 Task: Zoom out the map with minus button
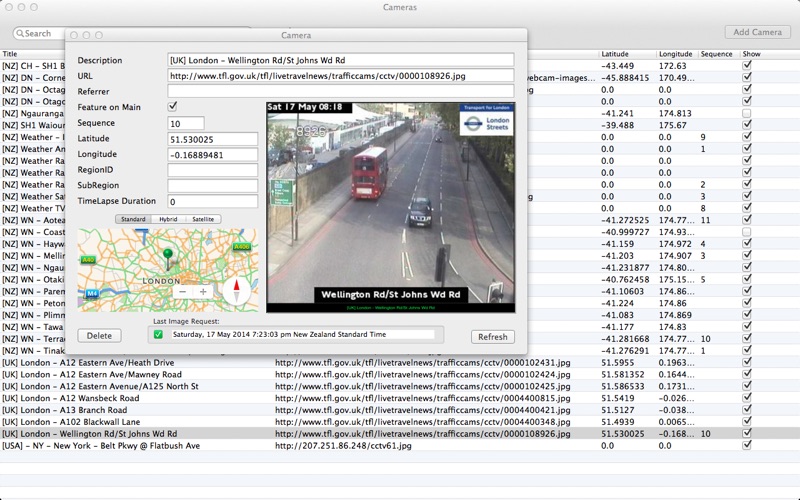(183, 291)
